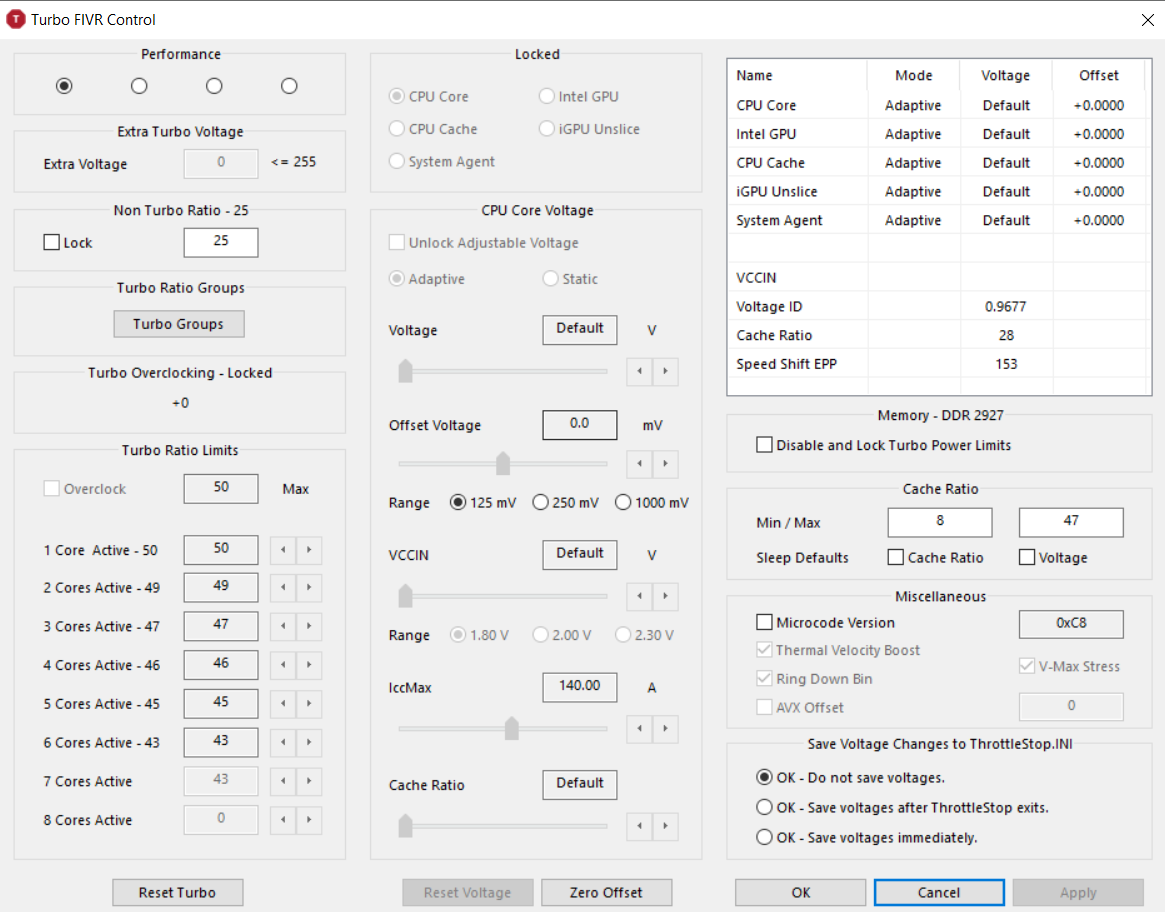Increase Offset Voltage with right arrow
Screen dimensions: 1165x912
(x=666, y=463)
